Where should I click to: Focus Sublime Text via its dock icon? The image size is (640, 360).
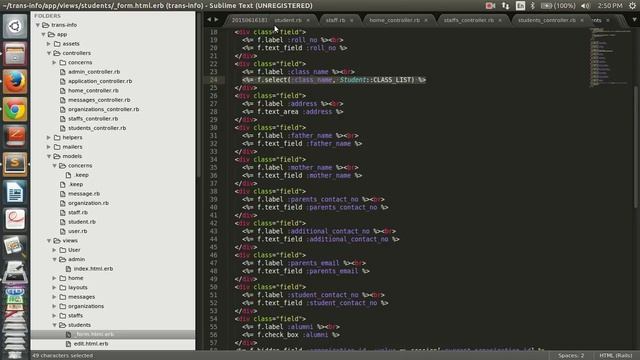click(x=15, y=164)
